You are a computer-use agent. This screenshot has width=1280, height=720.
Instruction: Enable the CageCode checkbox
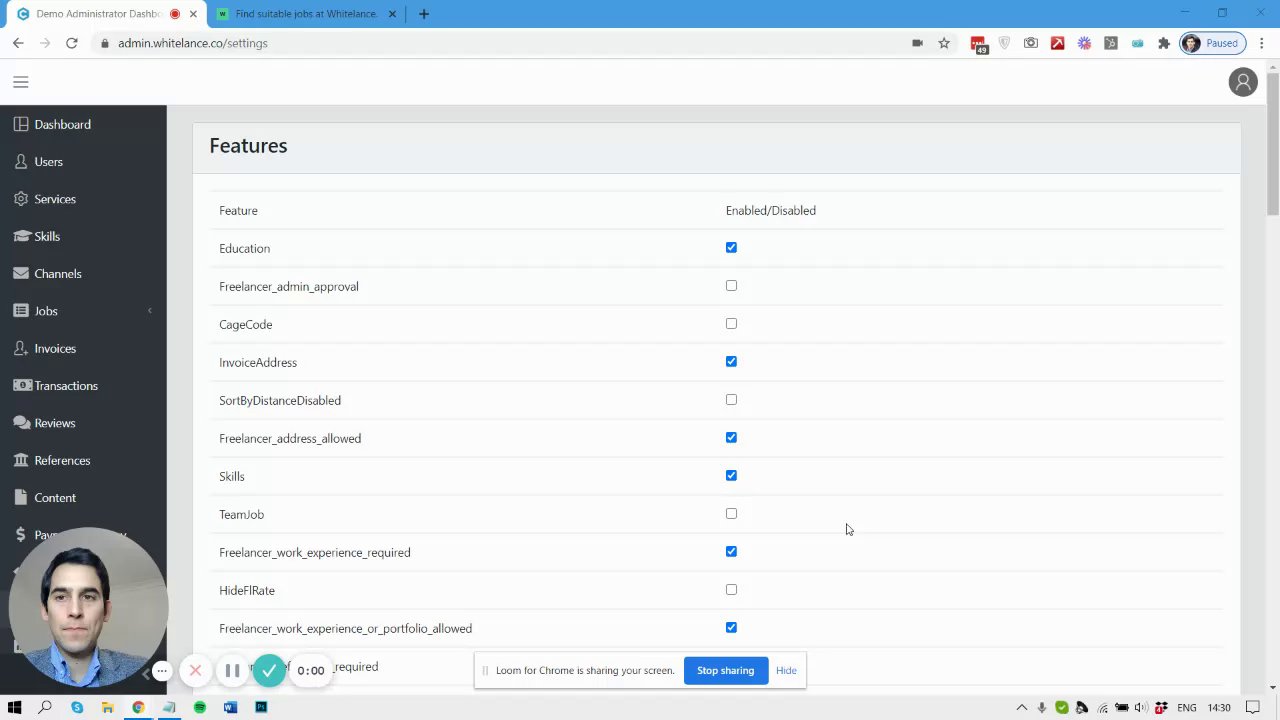[x=731, y=324]
